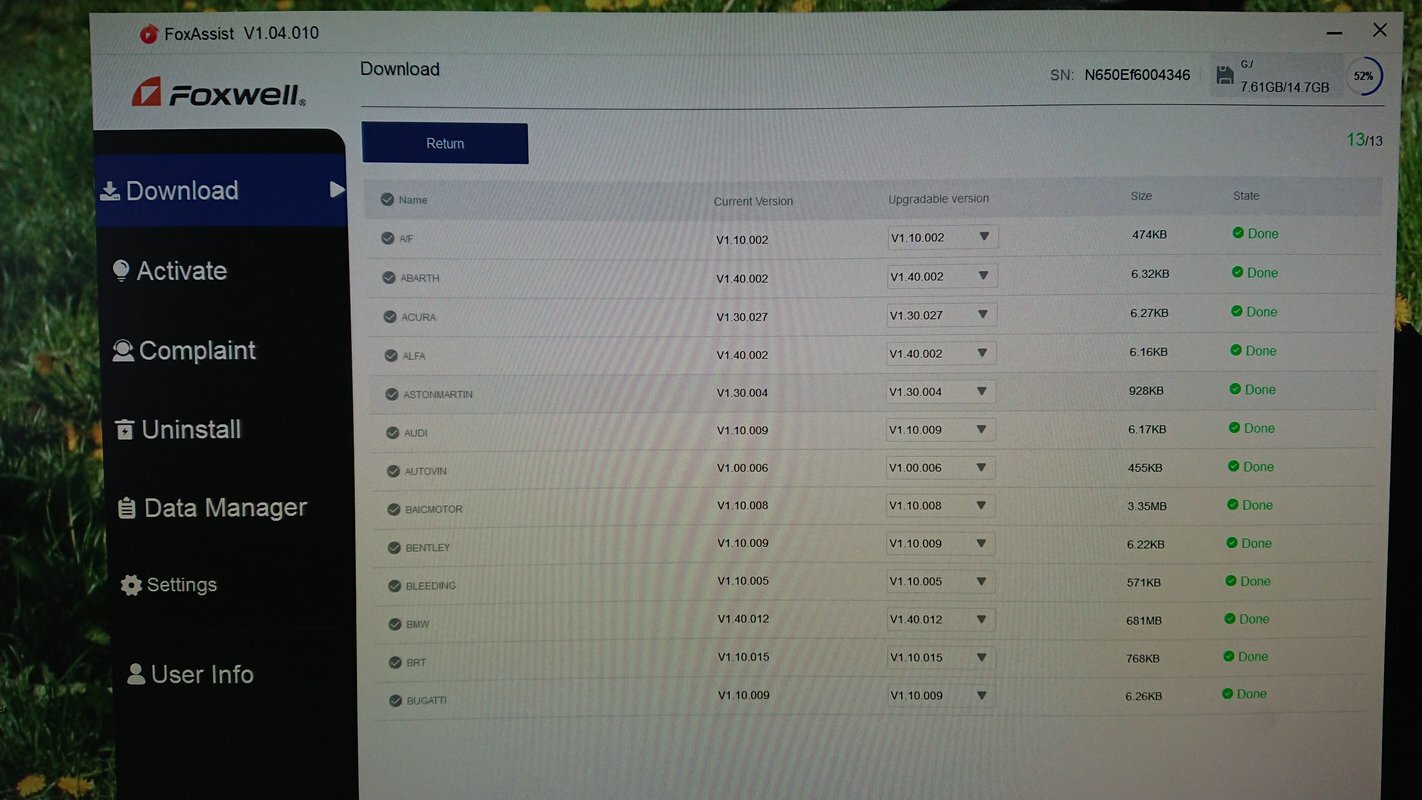Toggle the ACURA row checkbox
The width and height of the screenshot is (1422, 800).
(x=390, y=316)
